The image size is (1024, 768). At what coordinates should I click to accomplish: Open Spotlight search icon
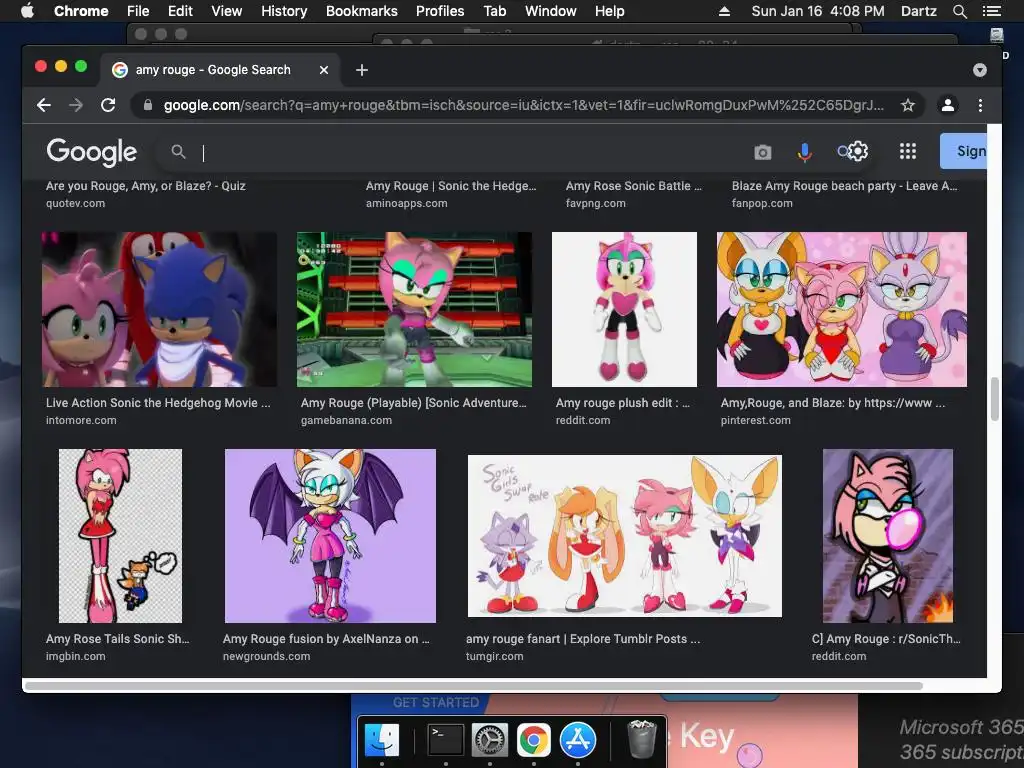point(959,11)
